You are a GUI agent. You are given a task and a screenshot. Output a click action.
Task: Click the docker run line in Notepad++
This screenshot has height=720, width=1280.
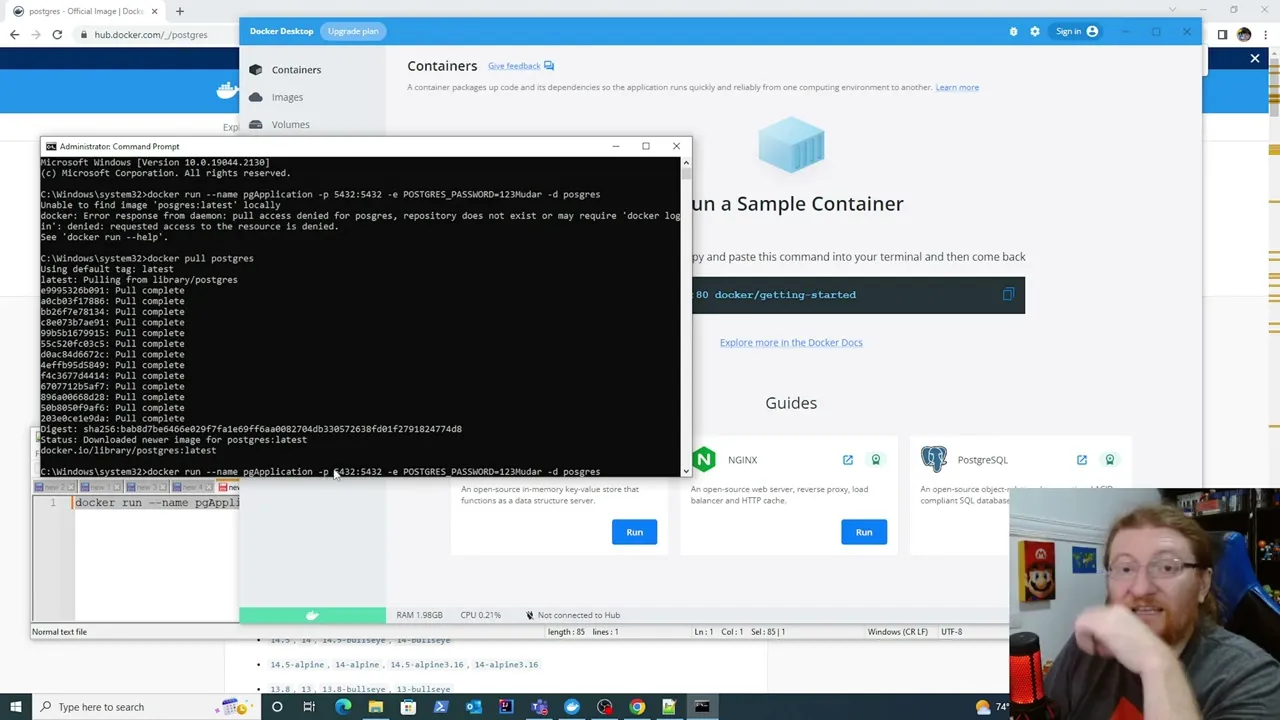click(156, 502)
